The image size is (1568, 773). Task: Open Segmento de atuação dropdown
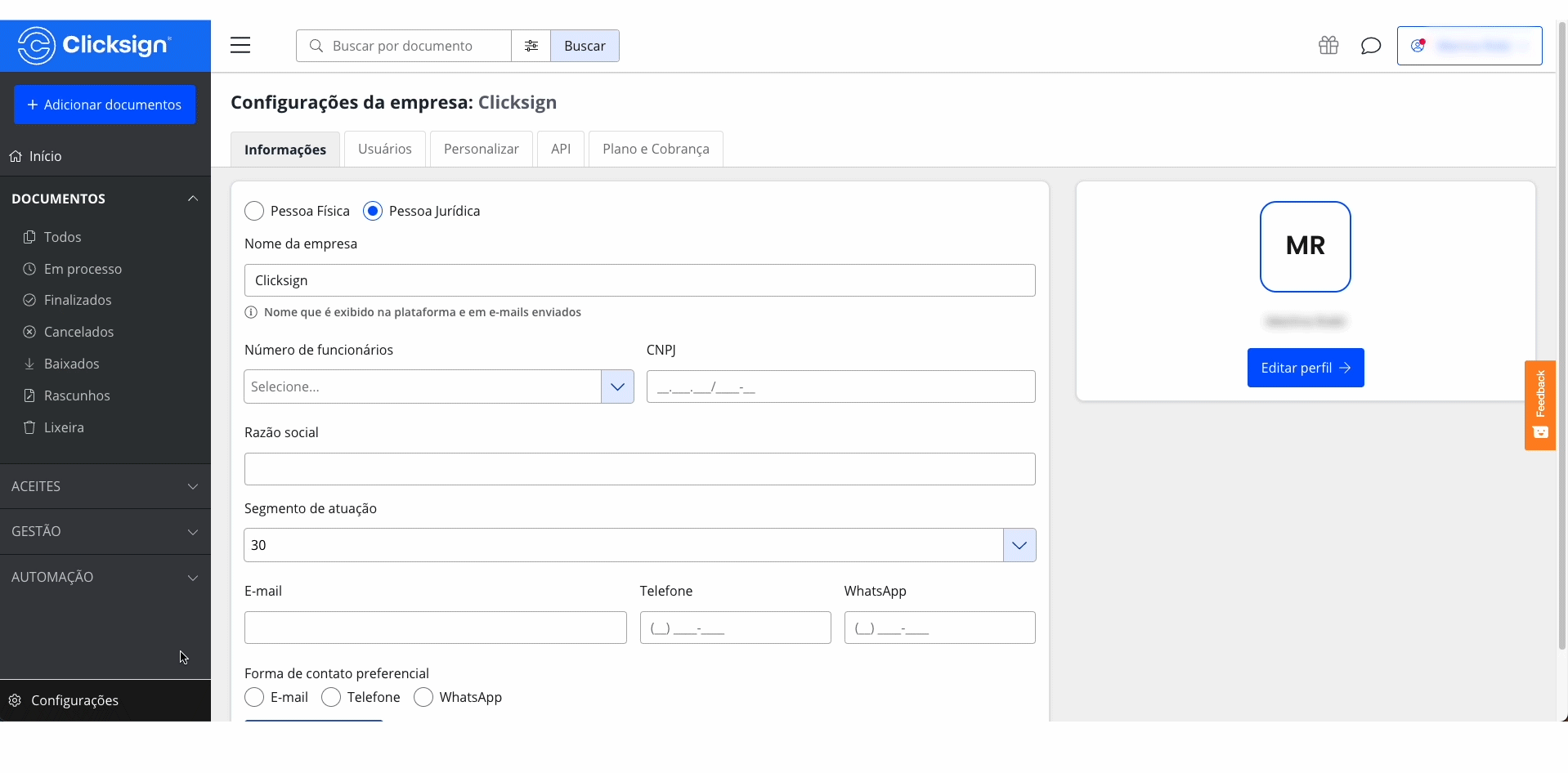click(x=640, y=545)
